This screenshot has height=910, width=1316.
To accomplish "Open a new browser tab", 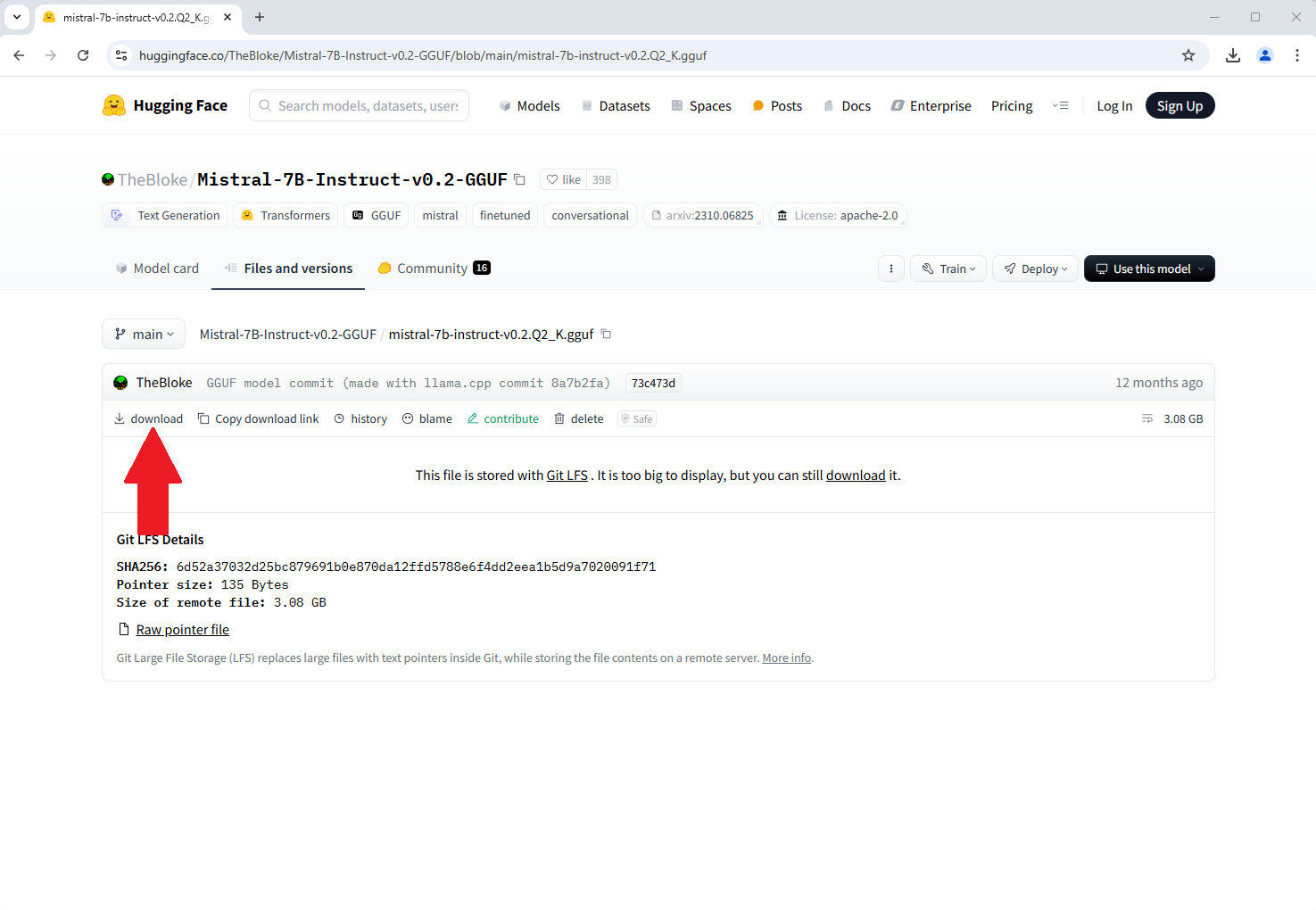I will pyautogui.click(x=260, y=17).
